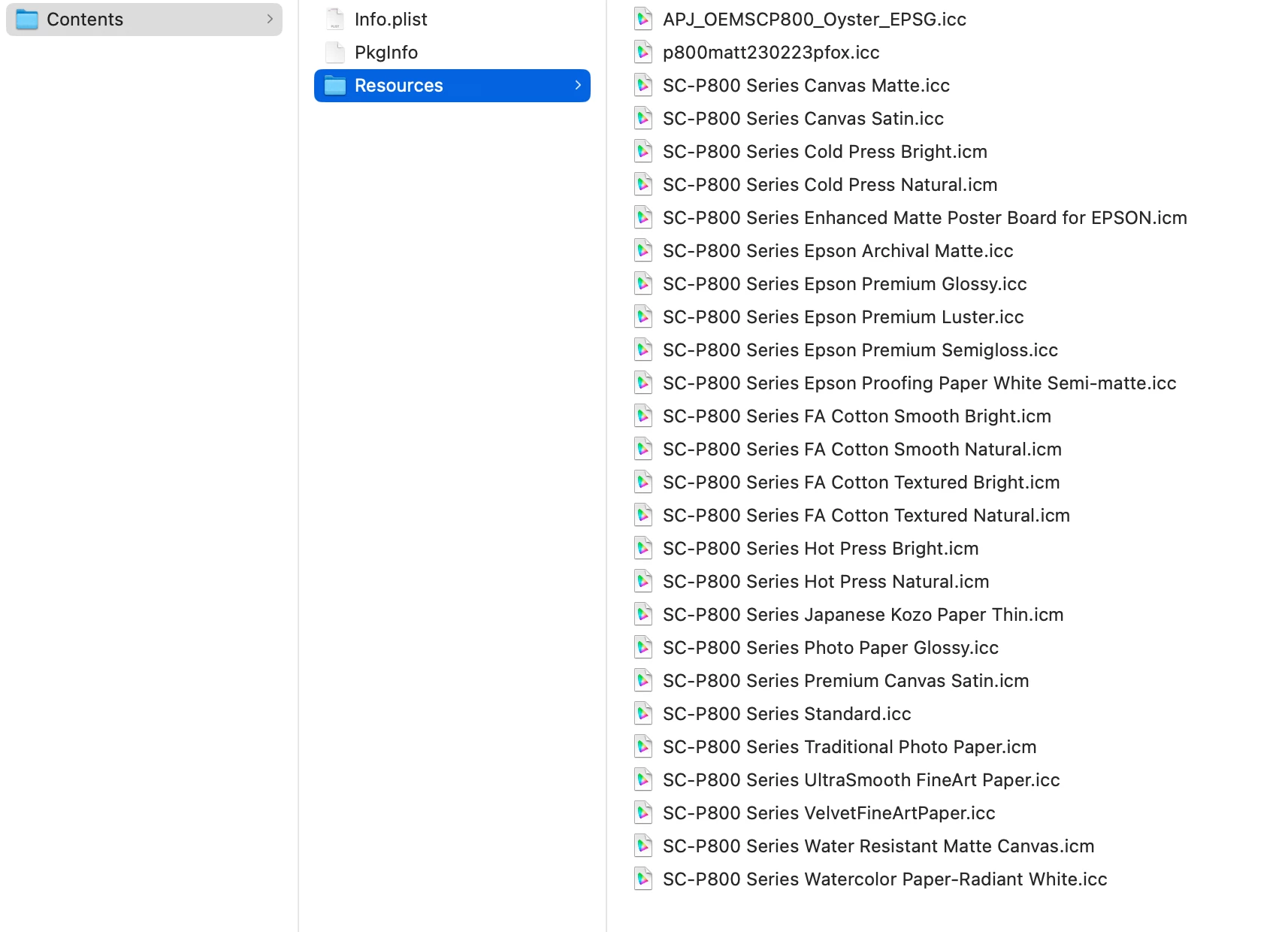Select the Contents folder name
The image size is (1288, 932).
click(85, 20)
